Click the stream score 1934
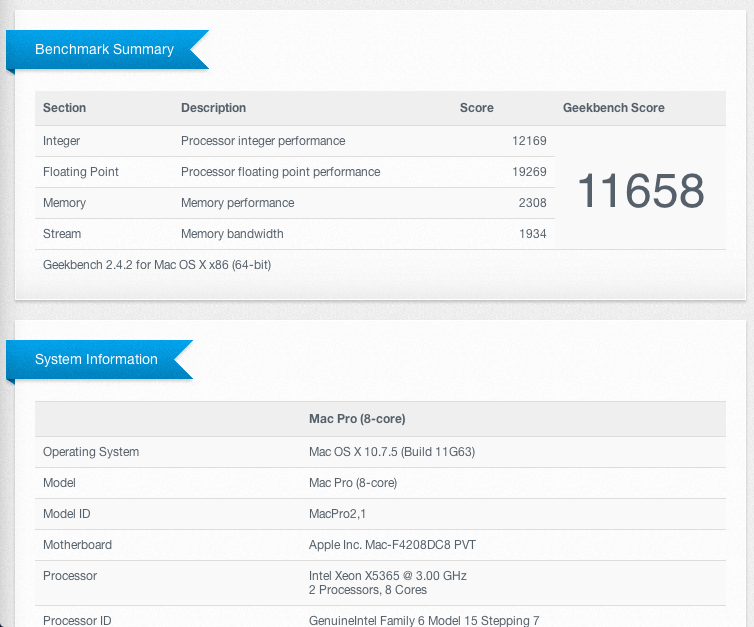 click(x=533, y=234)
